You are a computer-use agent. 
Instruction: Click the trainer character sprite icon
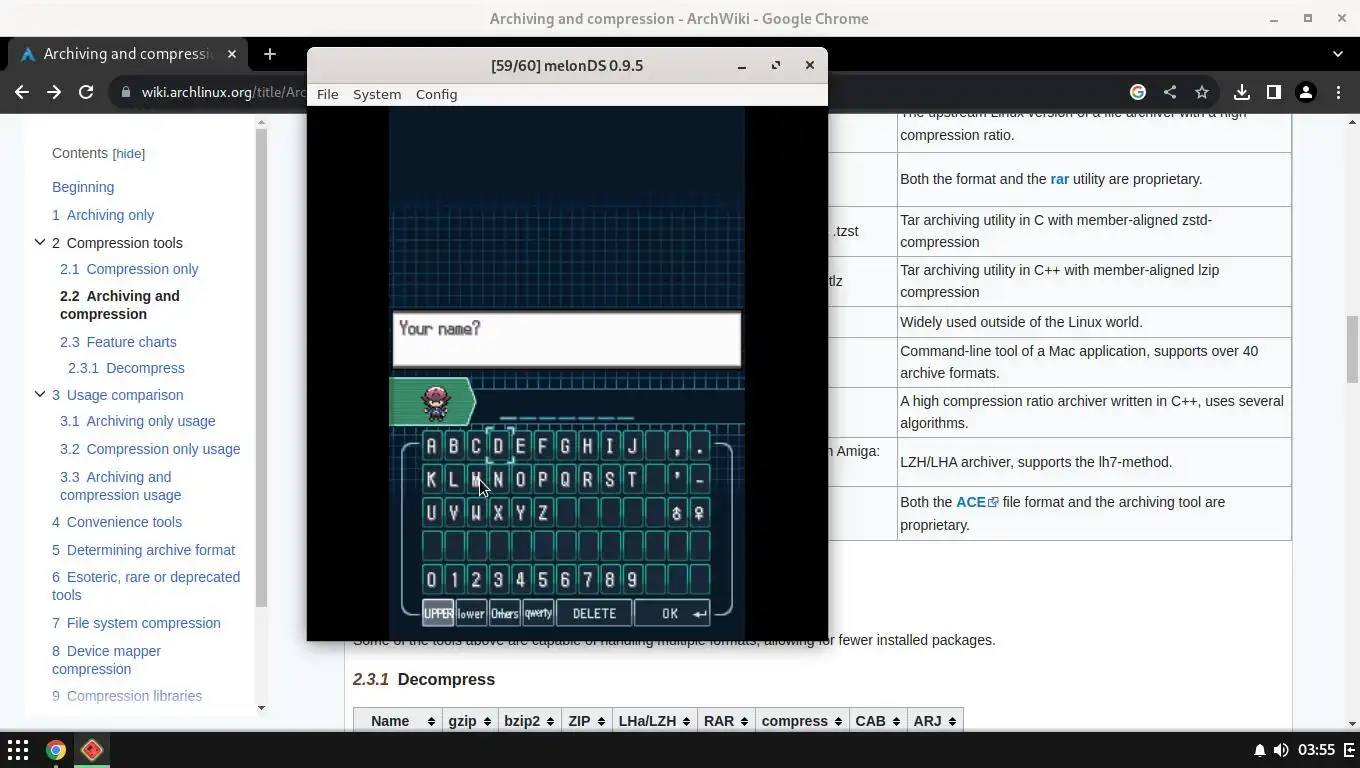coord(435,402)
